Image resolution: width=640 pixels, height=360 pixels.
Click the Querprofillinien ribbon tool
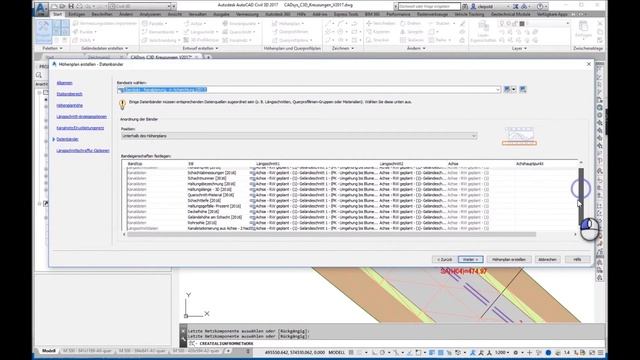point(290,32)
